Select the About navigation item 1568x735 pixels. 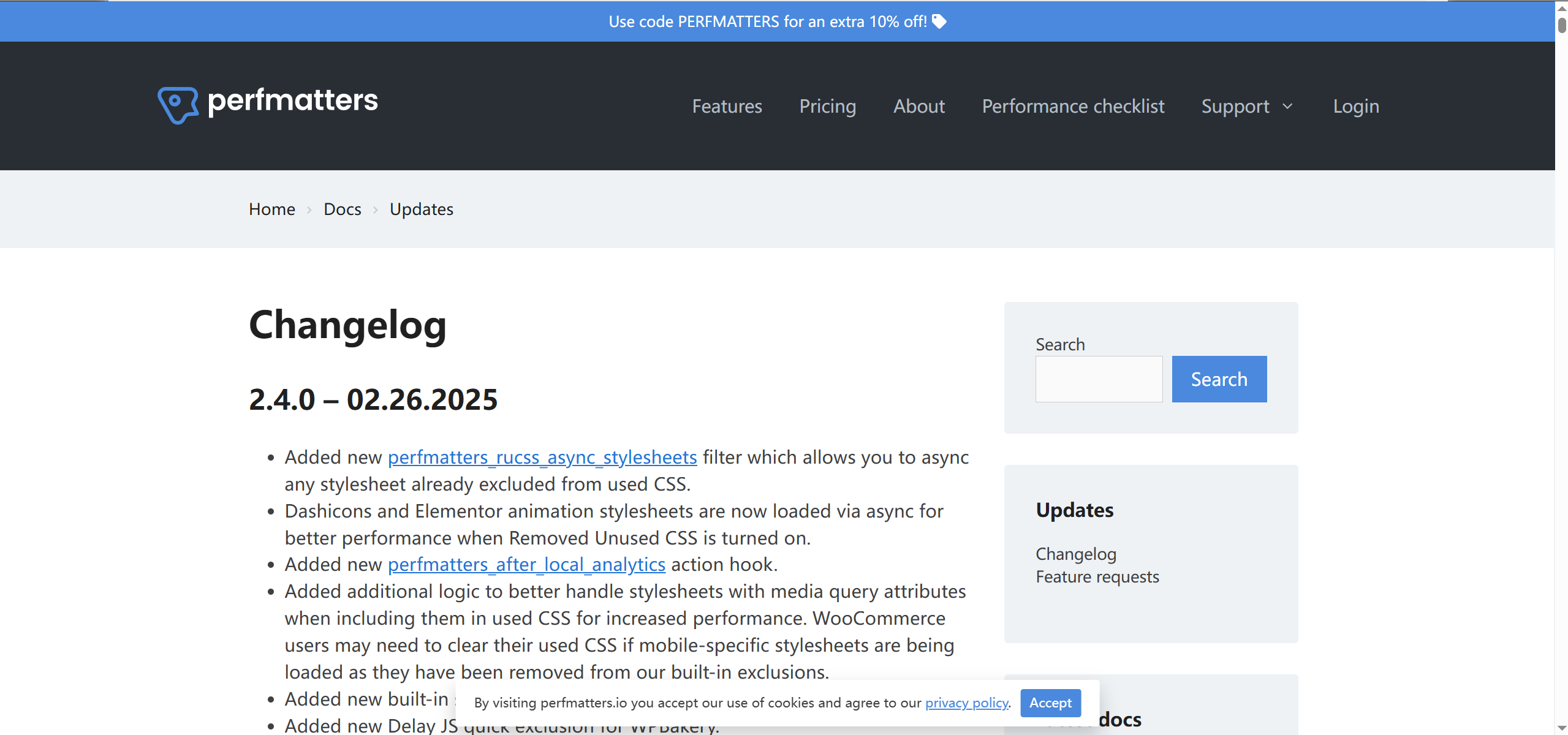(x=919, y=106)
